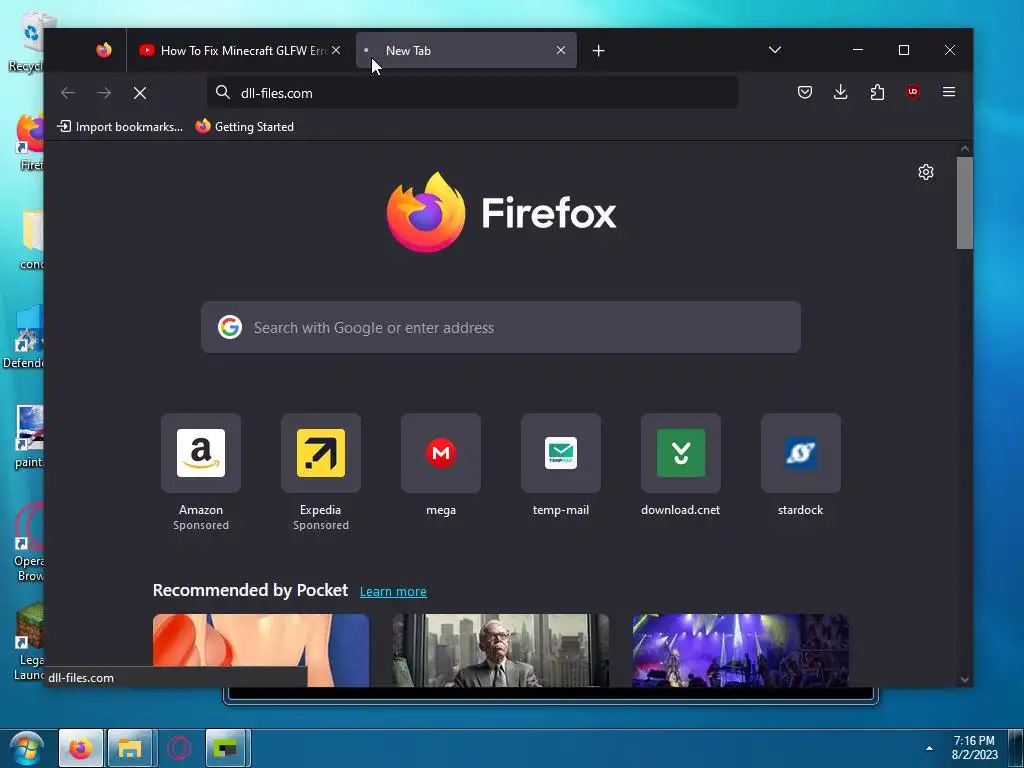This screenshot has width=1024, height=768.
Task: Open a new tab with plus button
Action: point(598,50)
